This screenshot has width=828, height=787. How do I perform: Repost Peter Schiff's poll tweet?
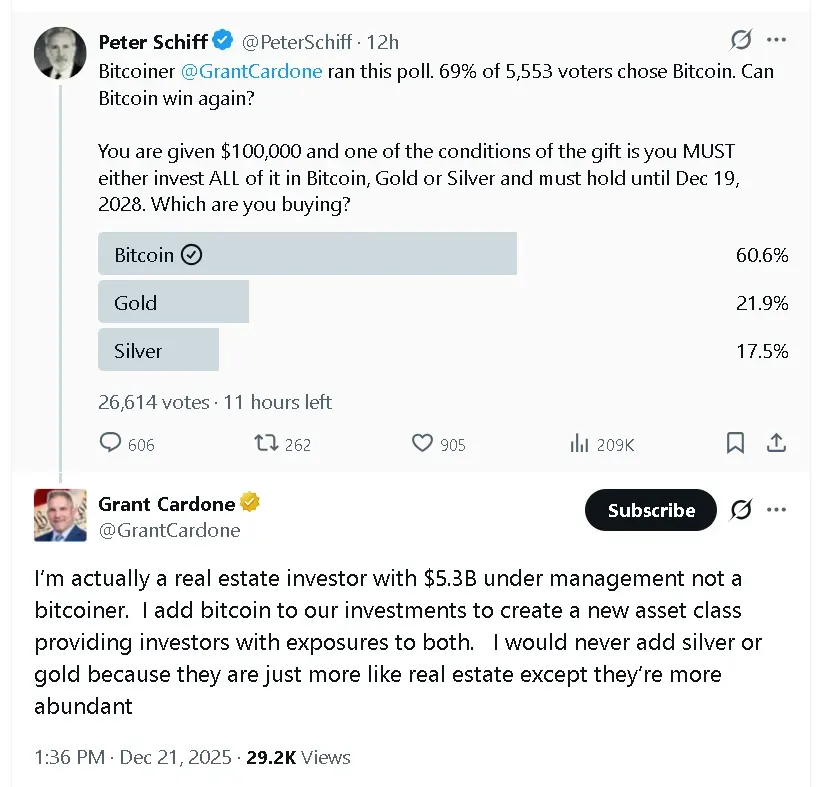[x=266, y=444]
